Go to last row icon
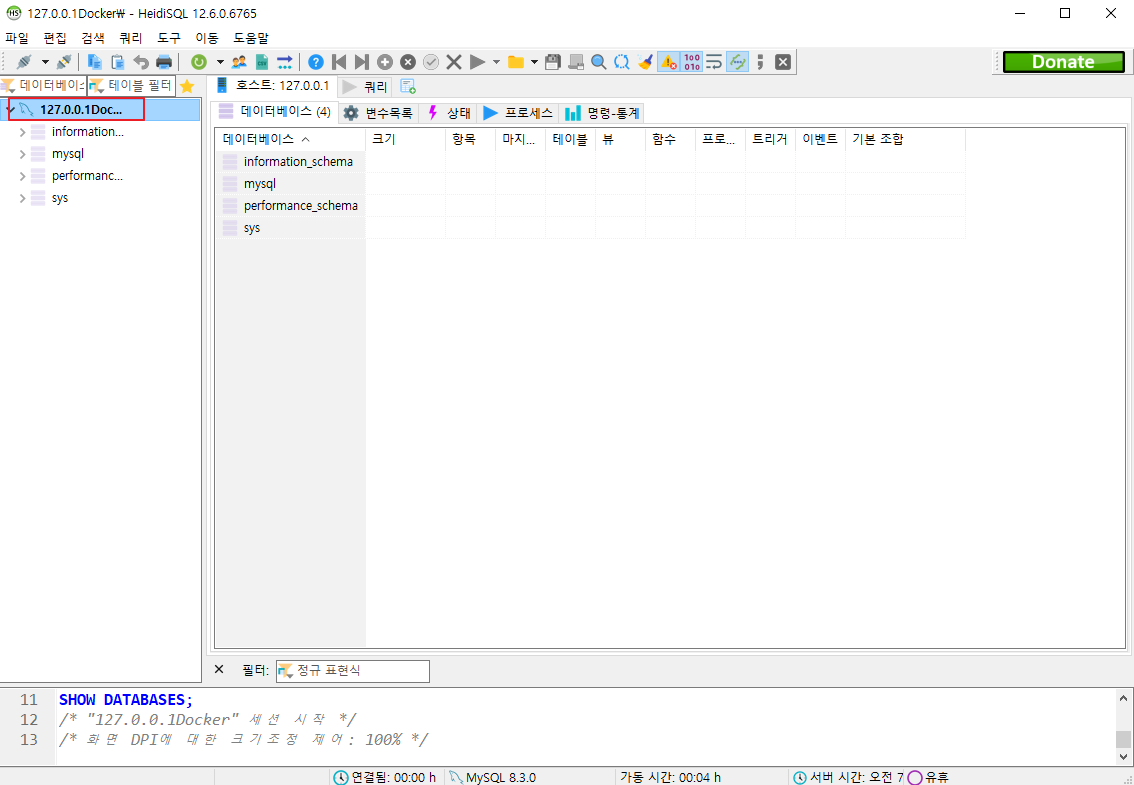Viewport: 1134px width, 785px height. 362,62
